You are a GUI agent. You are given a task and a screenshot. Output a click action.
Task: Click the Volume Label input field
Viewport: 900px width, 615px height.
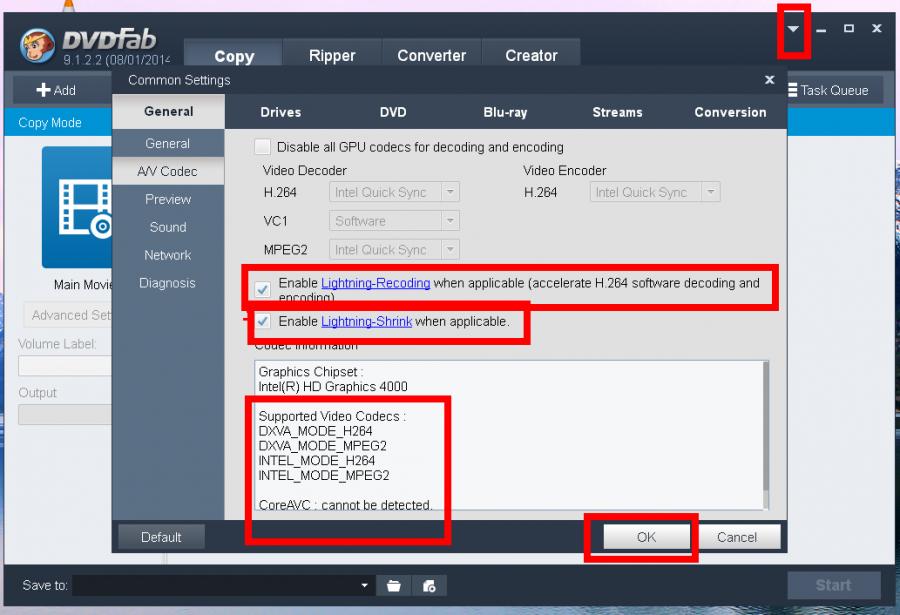point(65,365)
